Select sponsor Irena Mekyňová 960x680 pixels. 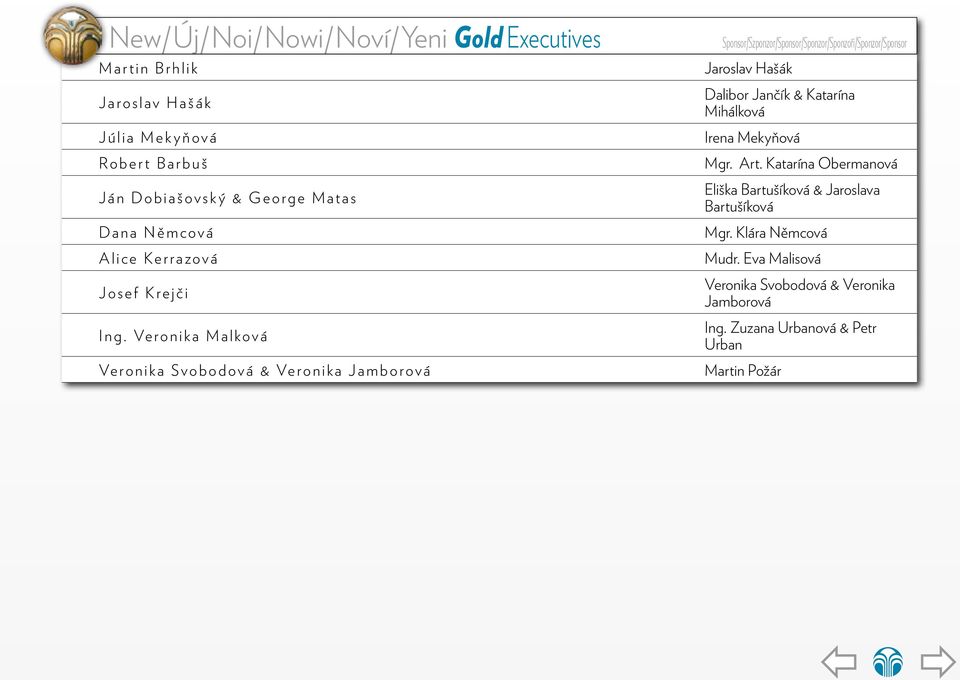point(752,138)
